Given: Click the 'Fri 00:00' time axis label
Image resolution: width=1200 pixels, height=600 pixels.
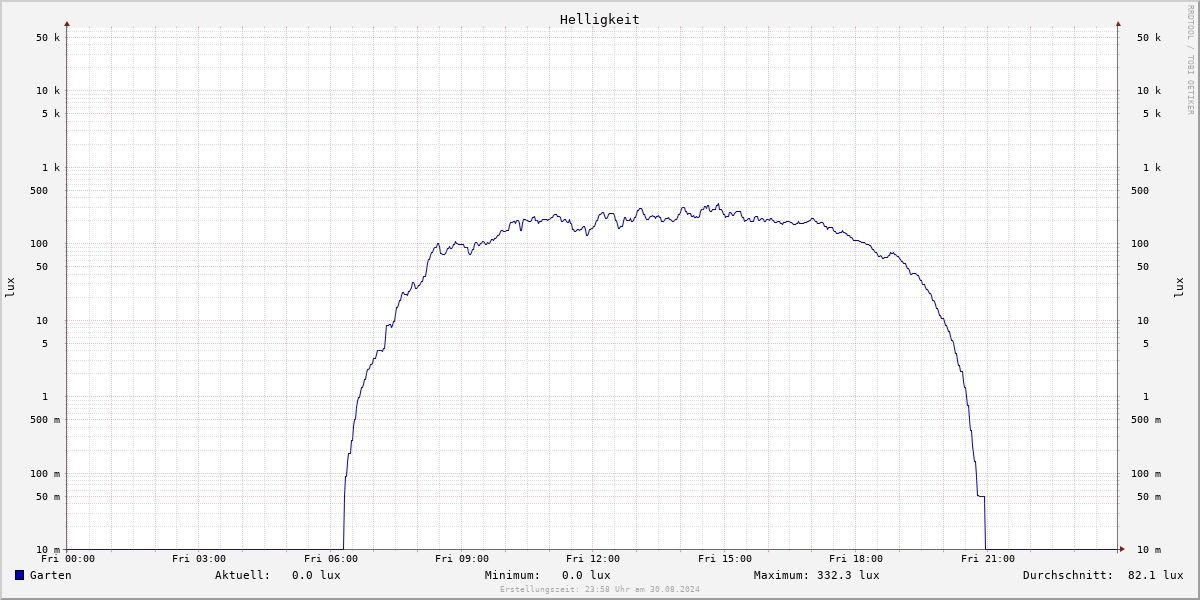Looking at the screenshot, I should pyautogui.click(x=68, y=559).
